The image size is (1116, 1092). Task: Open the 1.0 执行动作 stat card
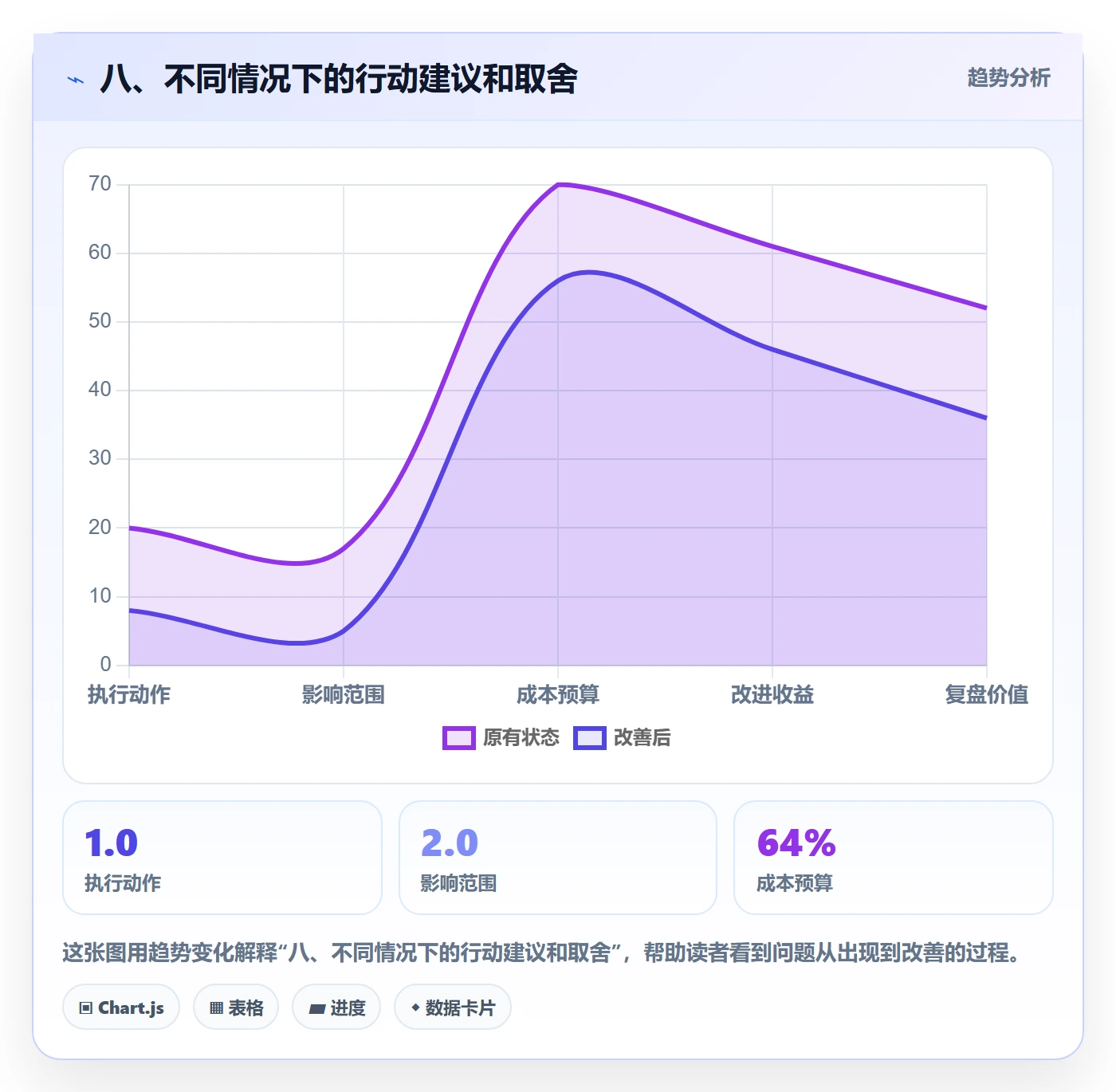click(222, 858)
